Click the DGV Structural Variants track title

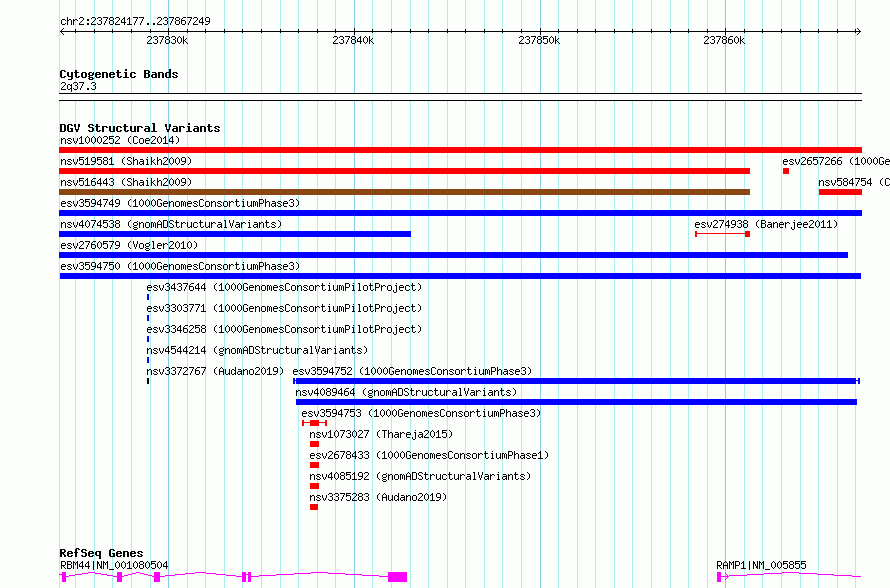(x=140, y=128)
